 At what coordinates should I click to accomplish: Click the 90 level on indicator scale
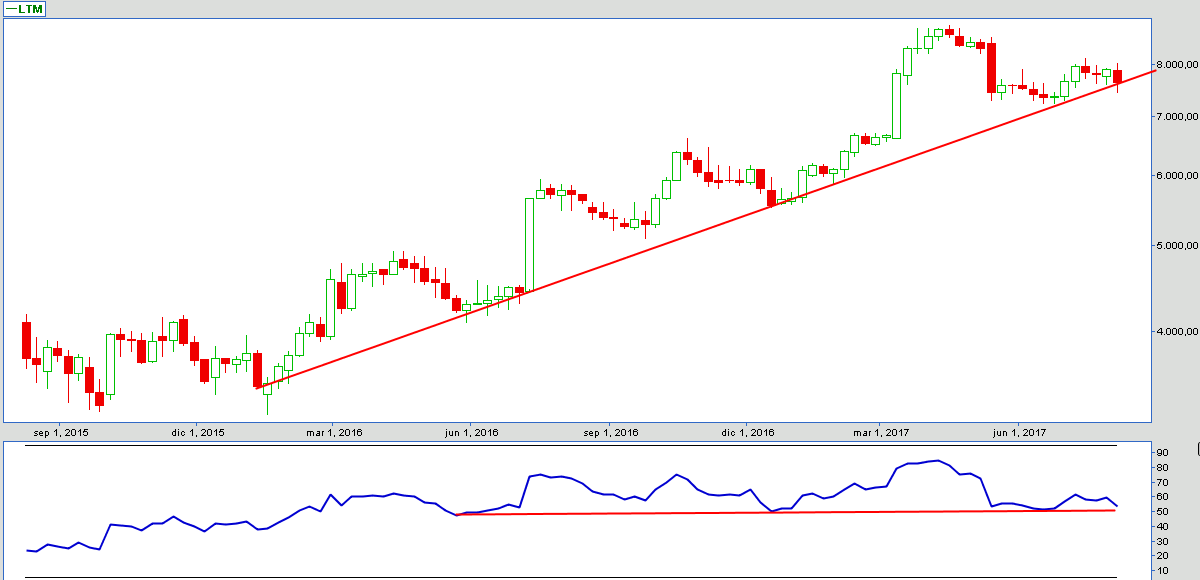pyautogui.click(x=1163, y=454)
